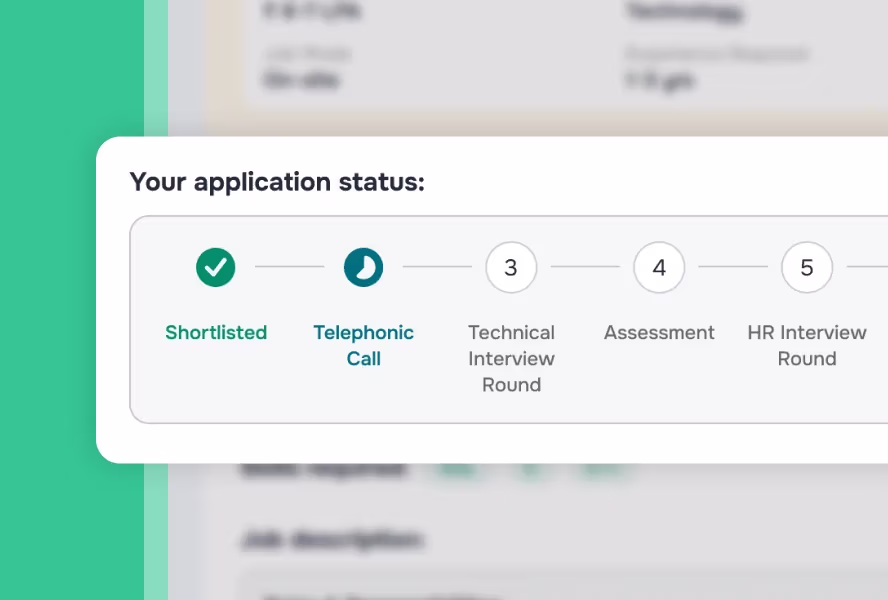The image size is (888, 600).
Task: Select the step 4 circle
Action: [x=659, y=267]
